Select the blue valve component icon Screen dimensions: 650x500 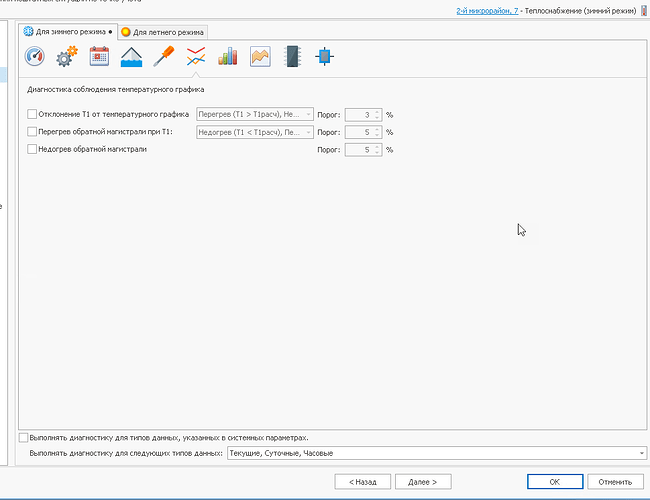[324, 57]
